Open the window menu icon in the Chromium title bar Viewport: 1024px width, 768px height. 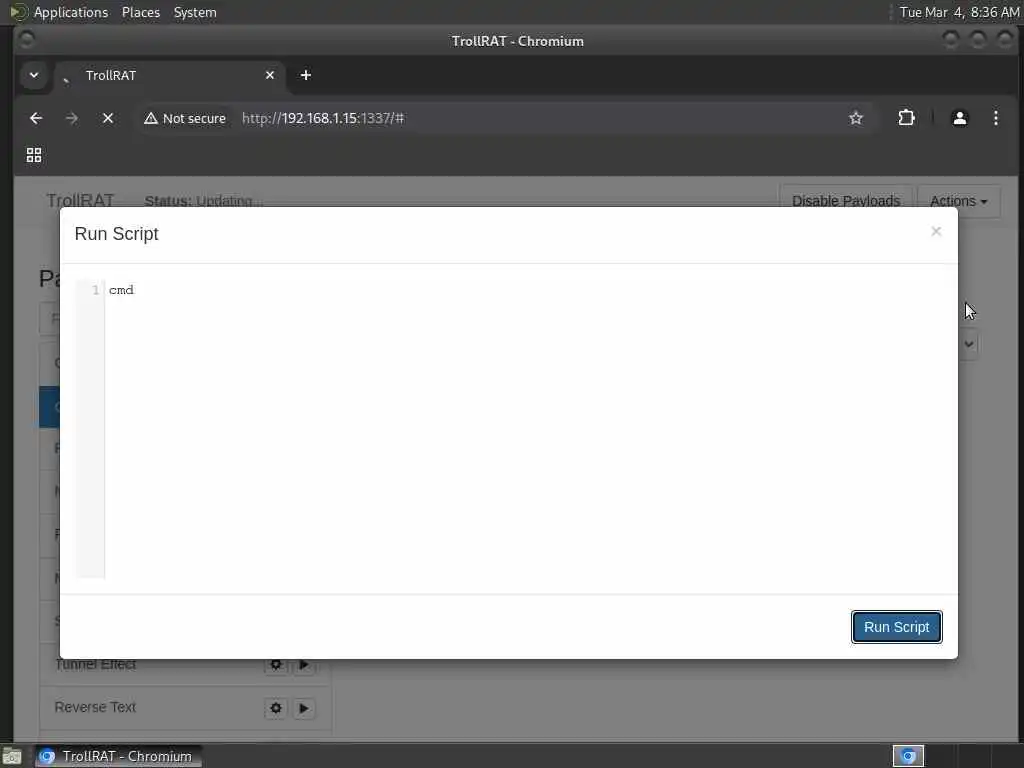[26, 40]
